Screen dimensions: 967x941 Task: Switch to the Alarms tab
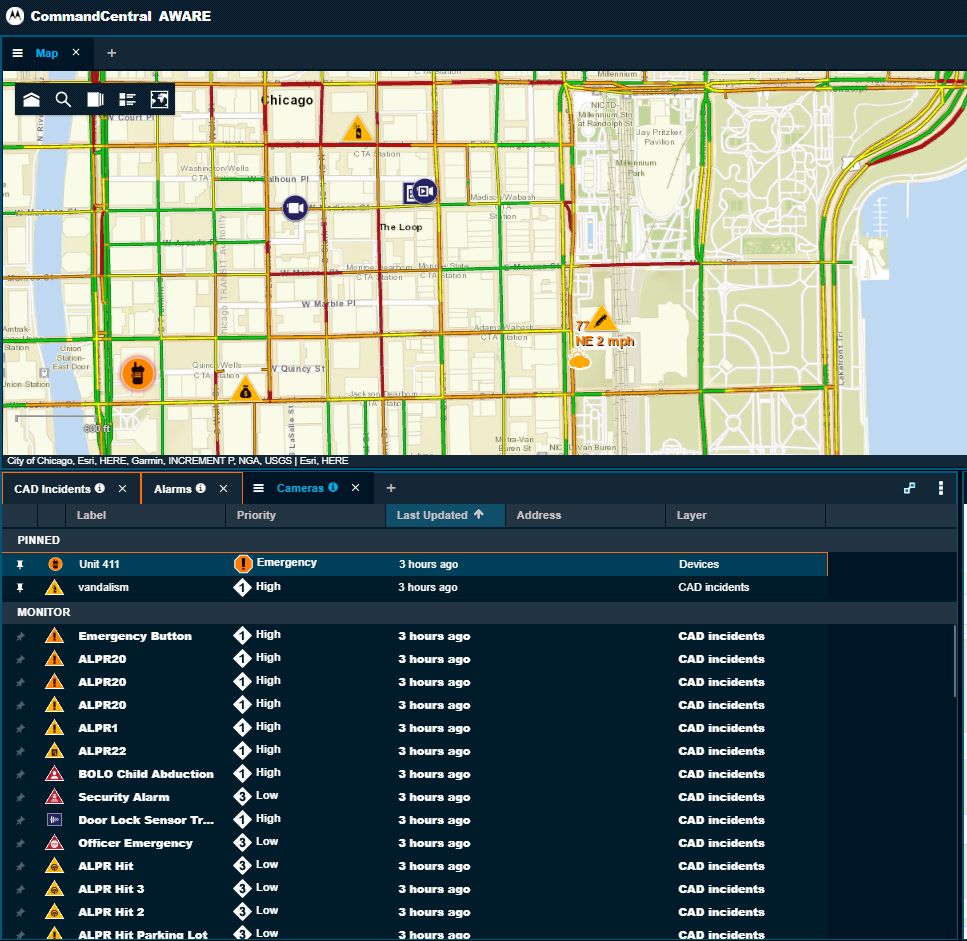click(x=173, y=489)
